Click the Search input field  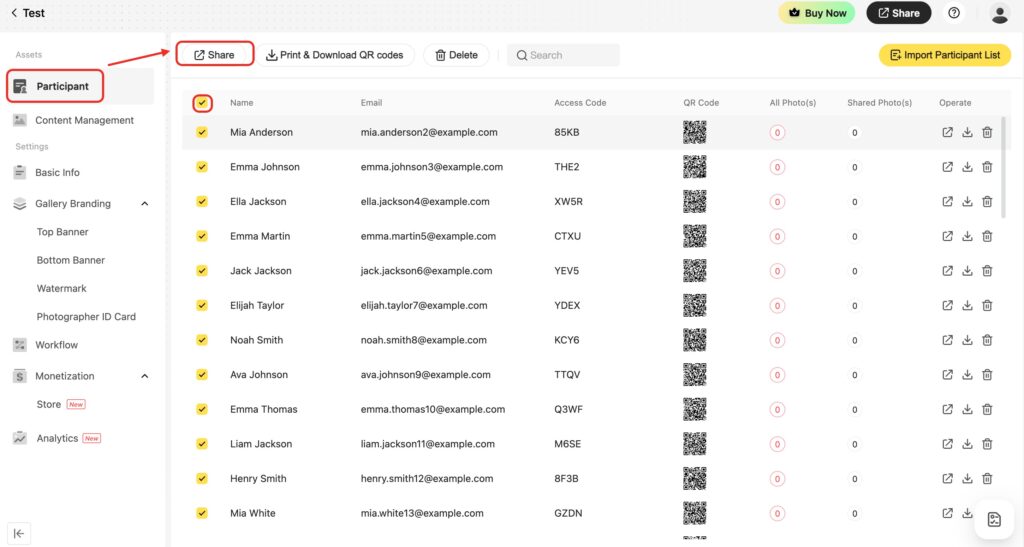tap(565, 55)
